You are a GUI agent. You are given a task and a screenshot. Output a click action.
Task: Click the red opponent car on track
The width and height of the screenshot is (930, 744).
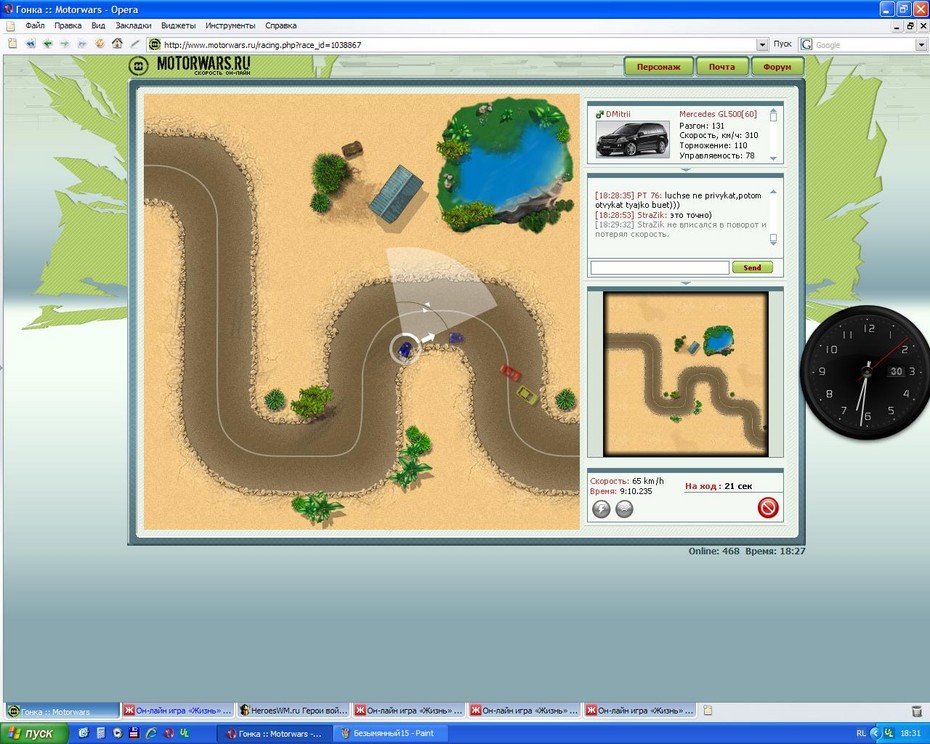pyautogui.click(x=510, y=373)
